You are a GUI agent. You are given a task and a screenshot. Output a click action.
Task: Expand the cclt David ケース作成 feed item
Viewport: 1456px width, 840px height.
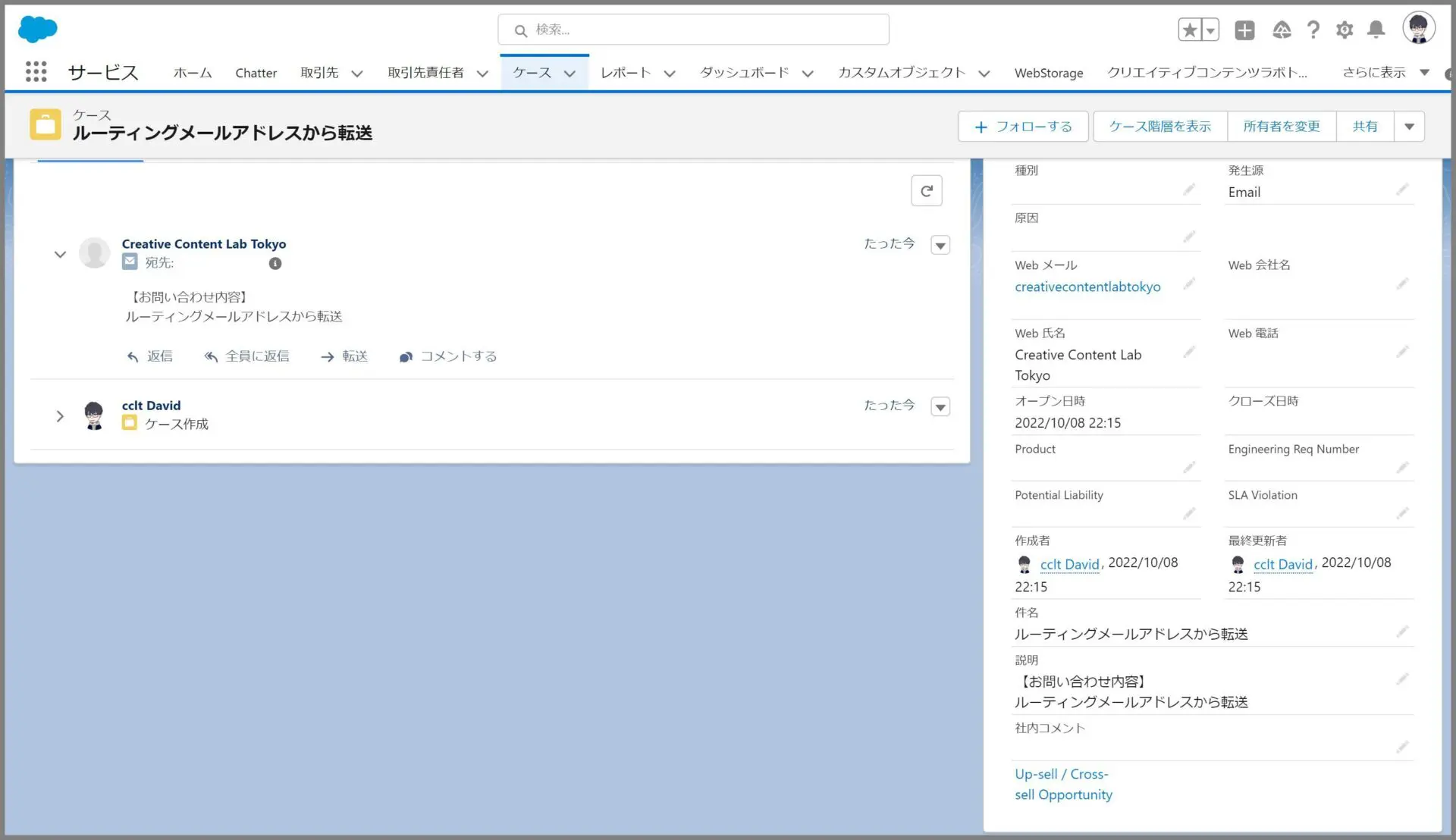[x=60, y=415]
